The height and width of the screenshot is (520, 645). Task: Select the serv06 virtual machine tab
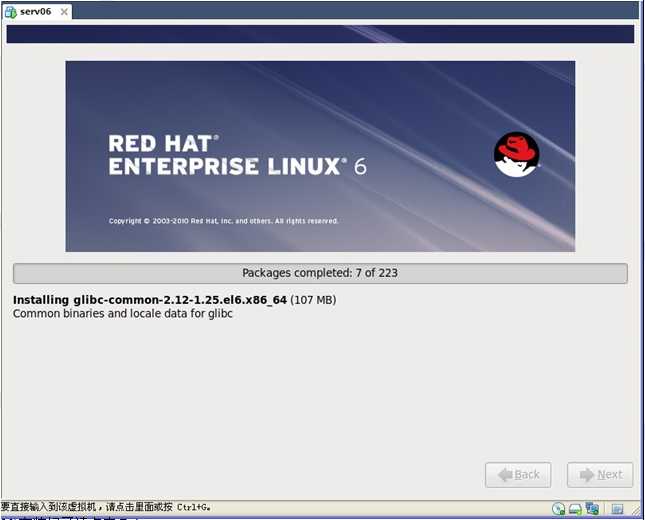click(37, 12)
